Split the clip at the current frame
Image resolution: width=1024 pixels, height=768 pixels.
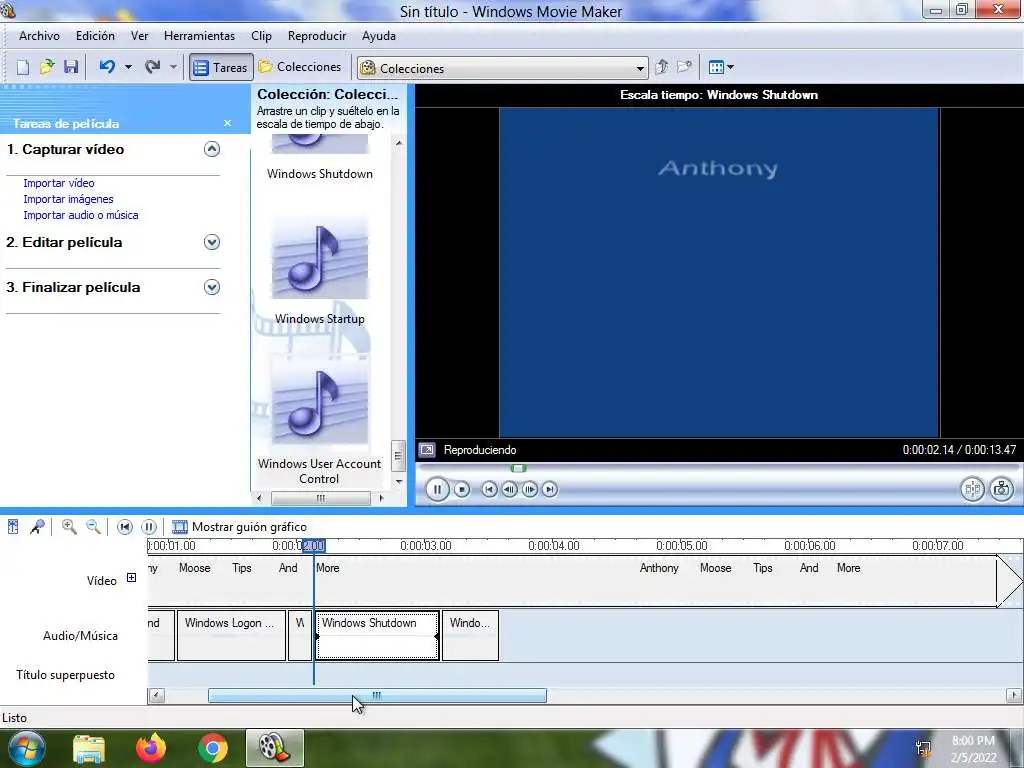coord(972,489)
